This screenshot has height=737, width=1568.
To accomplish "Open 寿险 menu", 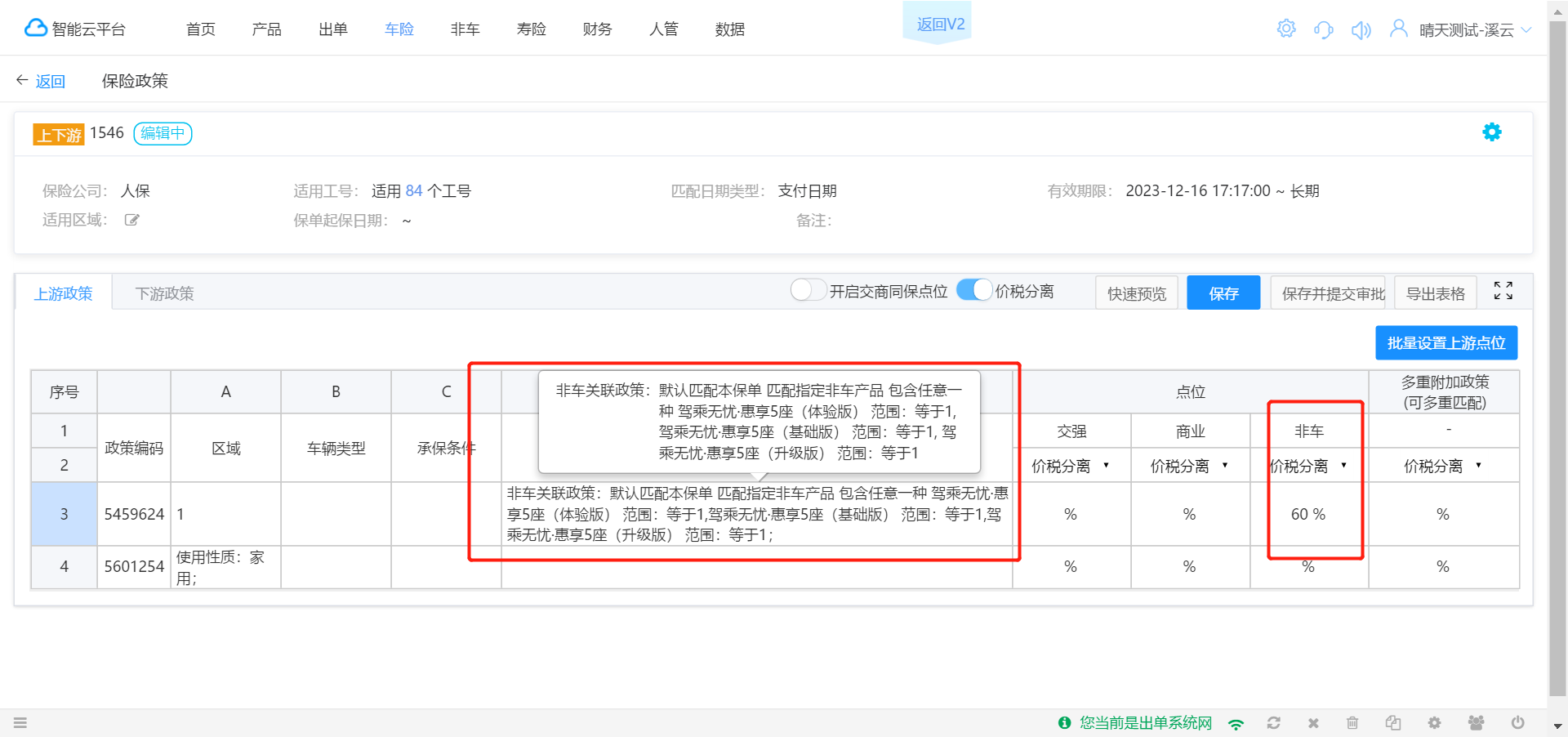I will [x=532, y=29].
